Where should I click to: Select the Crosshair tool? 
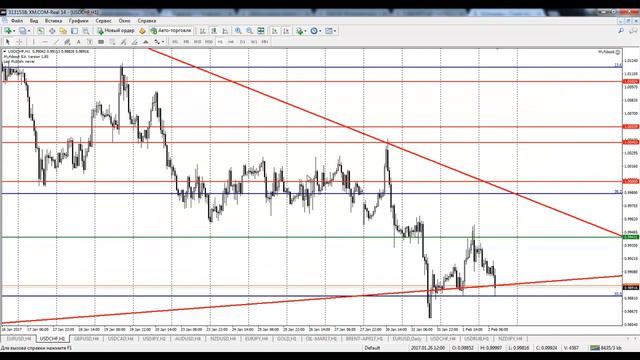(x=19, y=42)
